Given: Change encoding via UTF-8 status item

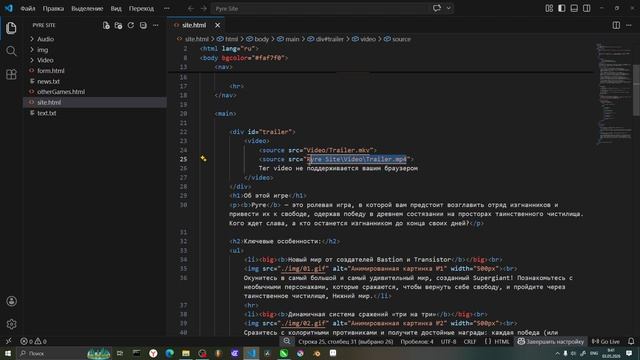Looking at the screenshot, I should (x=448, y=341).
